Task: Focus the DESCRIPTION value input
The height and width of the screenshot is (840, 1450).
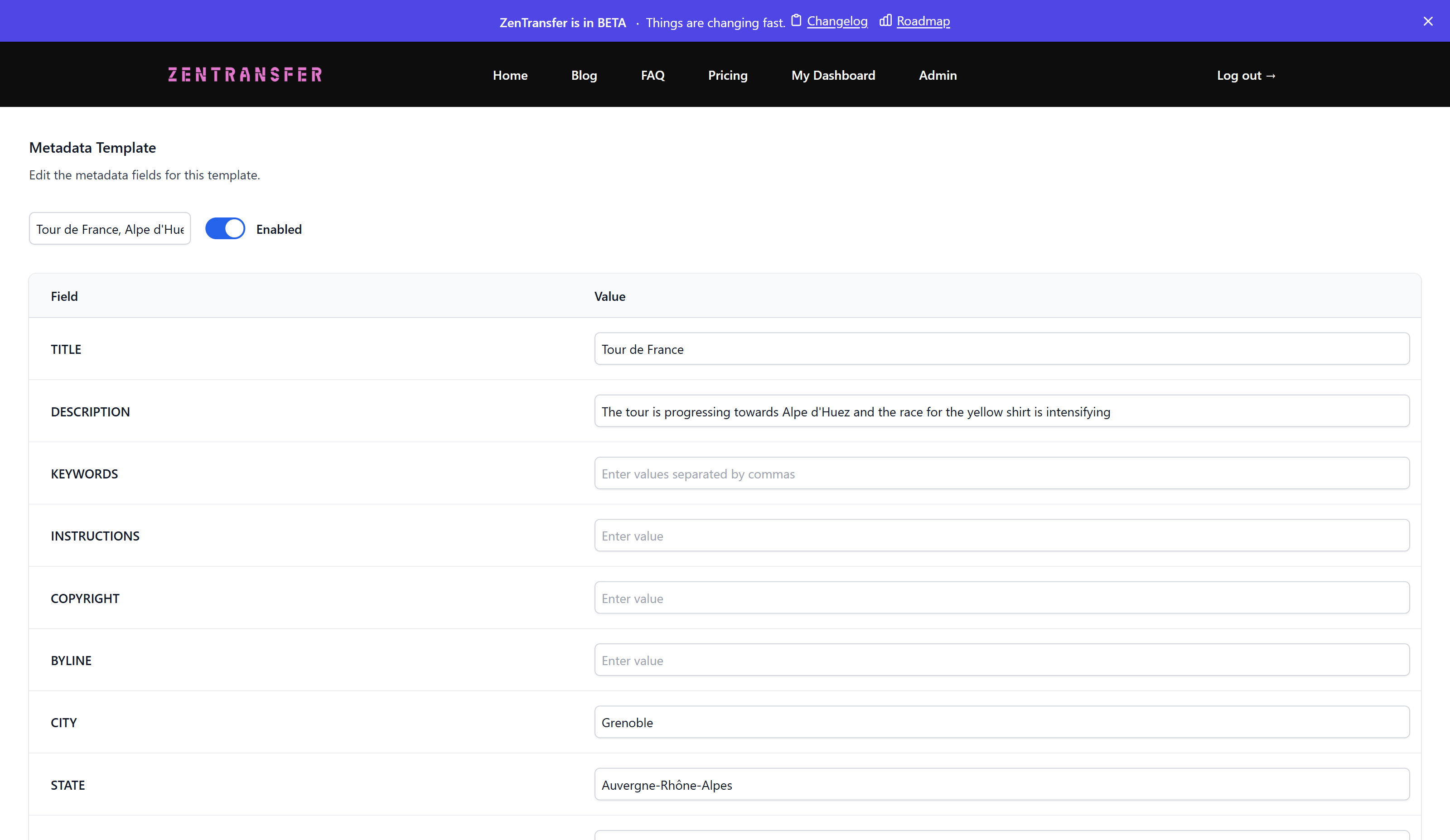Action: pos(1001,411)
